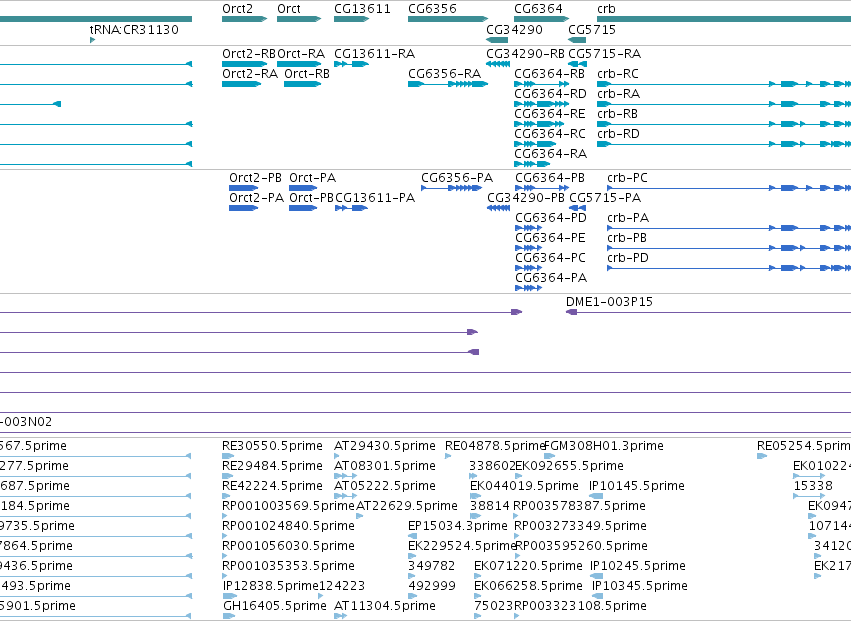The width and height of the screenshot is (851, 621).
Task: Click the Orct-RB transcript label
Action: (307, 74)
